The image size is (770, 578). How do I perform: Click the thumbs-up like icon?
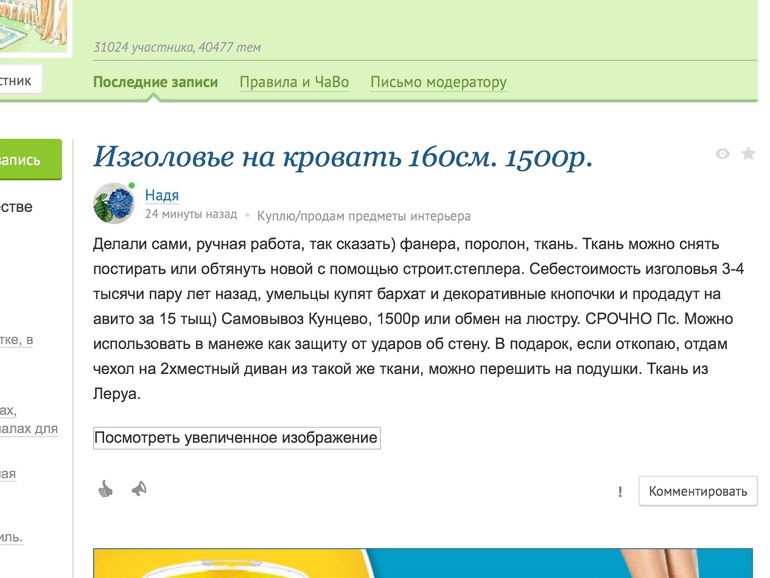(106, 489)
